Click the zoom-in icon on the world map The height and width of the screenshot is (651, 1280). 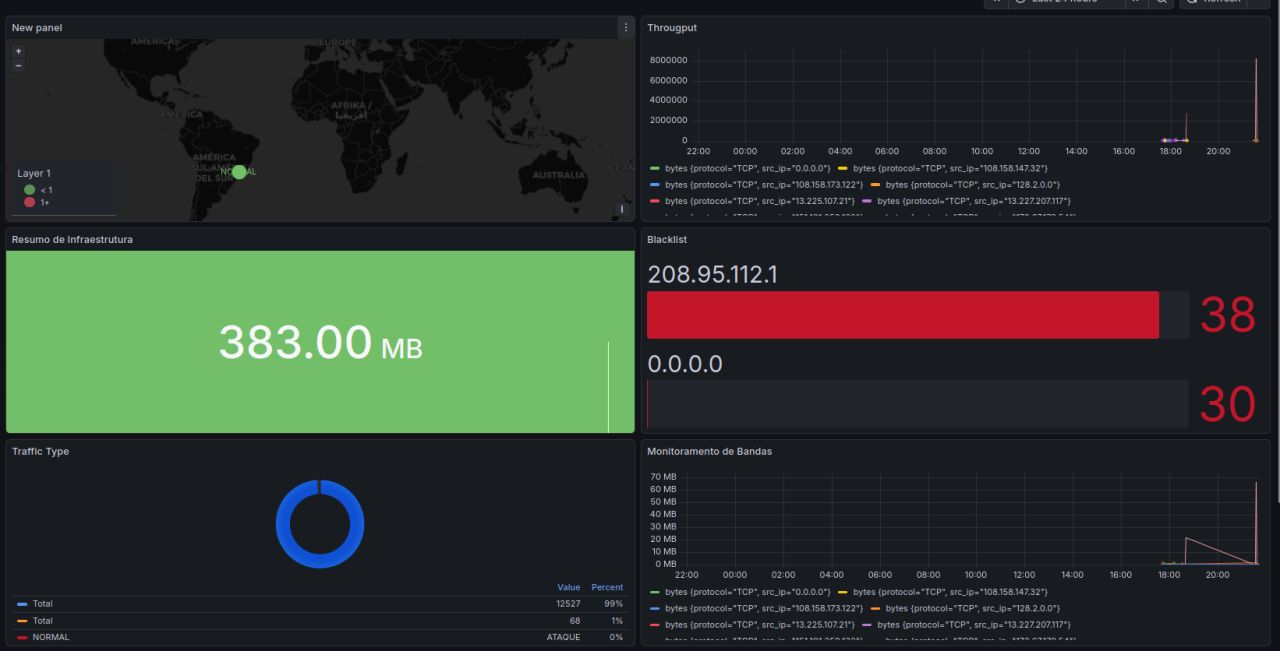[16, 50]
